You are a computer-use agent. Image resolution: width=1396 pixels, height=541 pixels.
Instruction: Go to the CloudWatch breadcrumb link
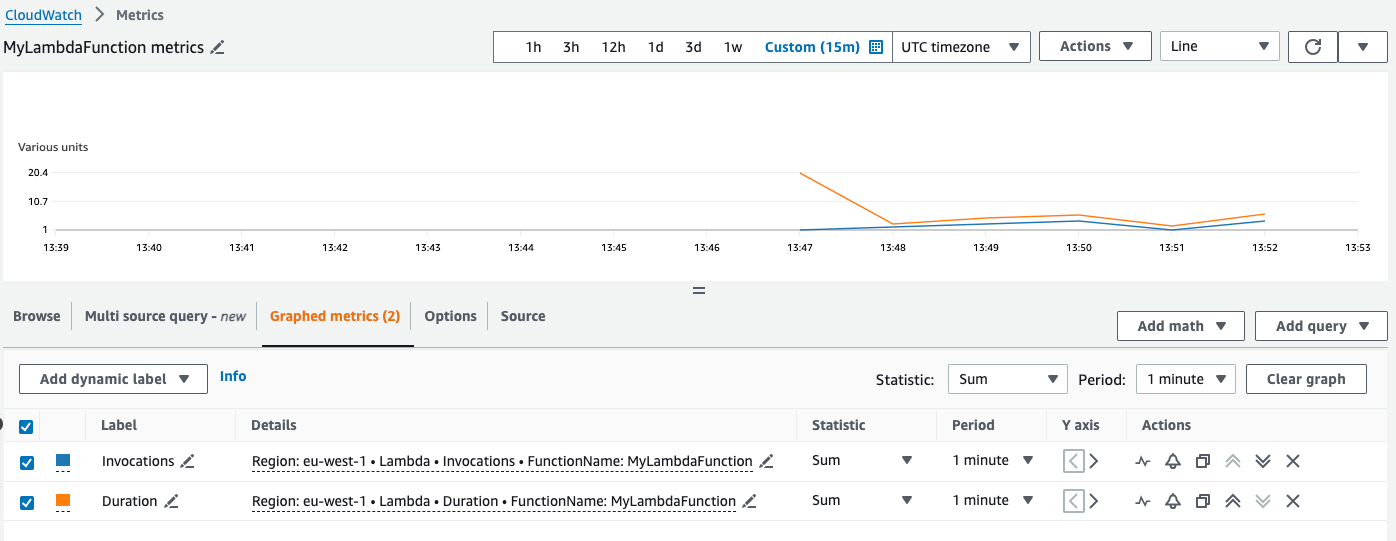point(43,15)
